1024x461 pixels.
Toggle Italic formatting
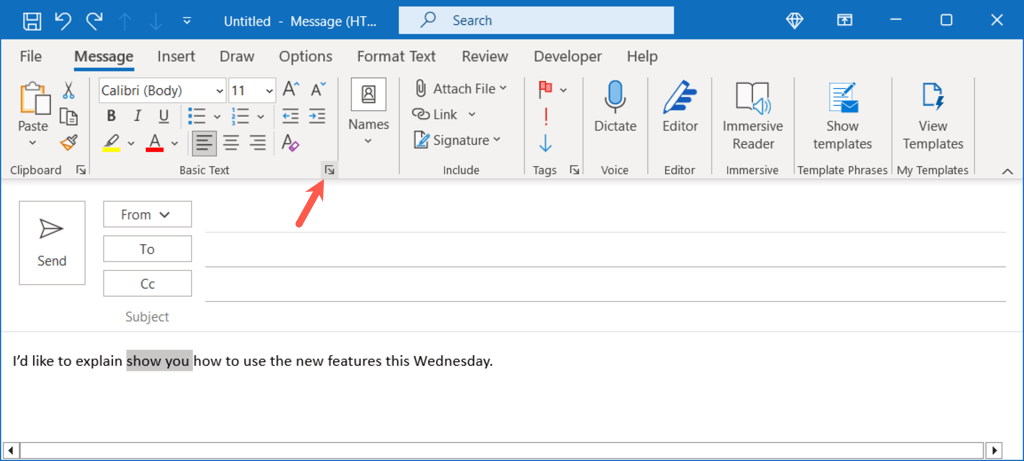coord(137,116)
